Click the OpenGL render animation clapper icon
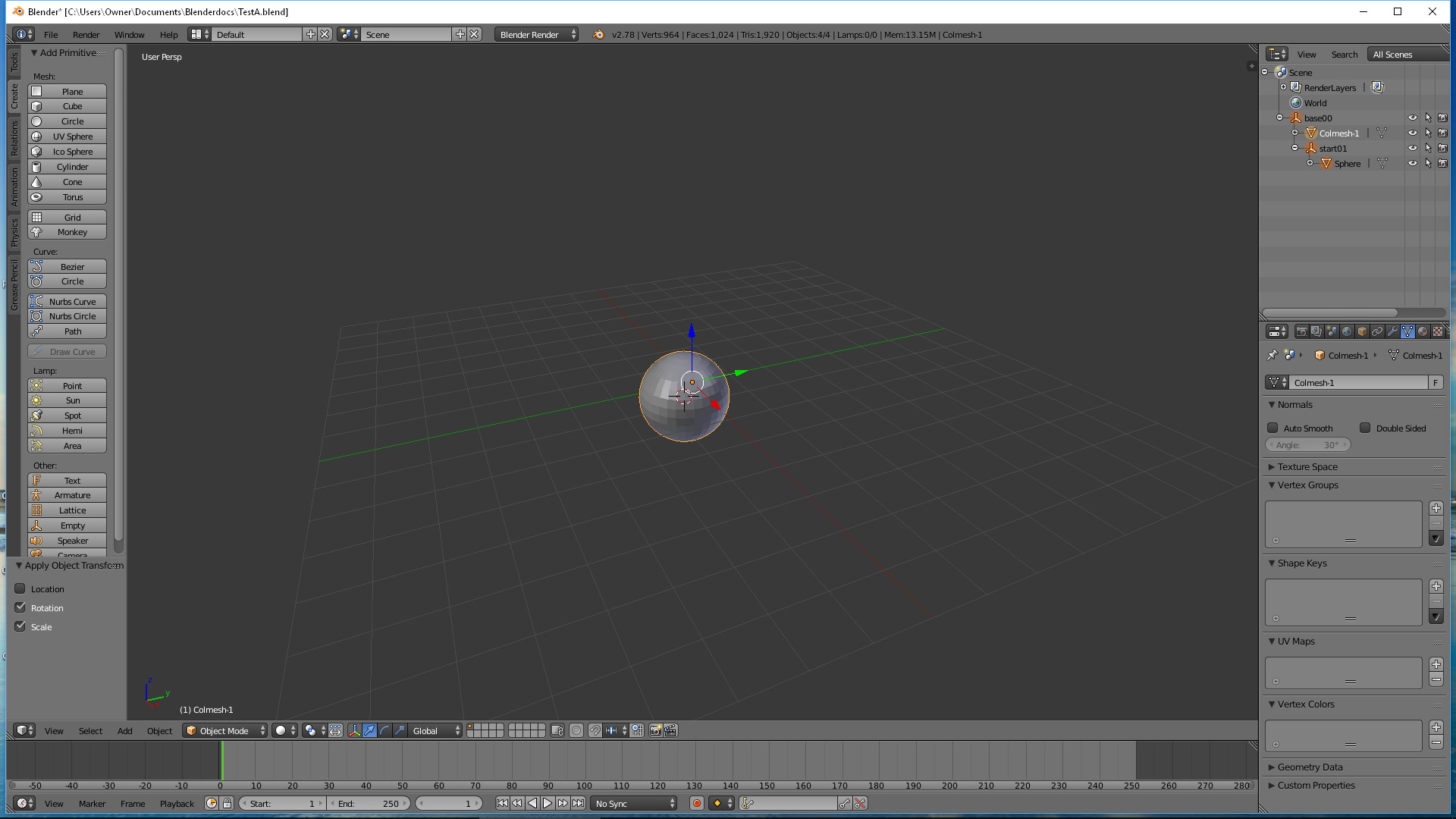The image size is (1456, 819). click(670, 730)
